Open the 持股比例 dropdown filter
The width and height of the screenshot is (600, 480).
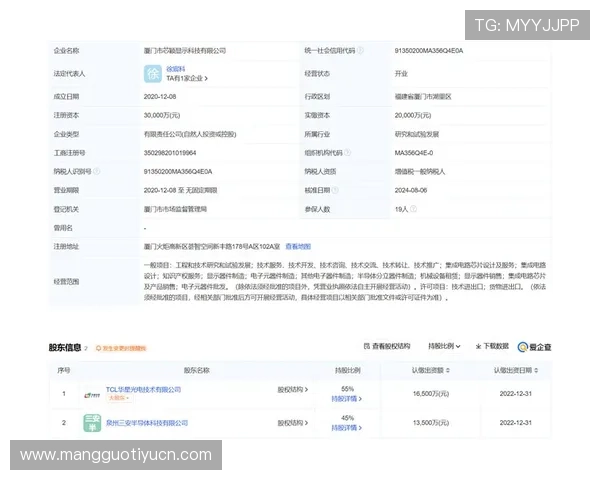point(444,346)
